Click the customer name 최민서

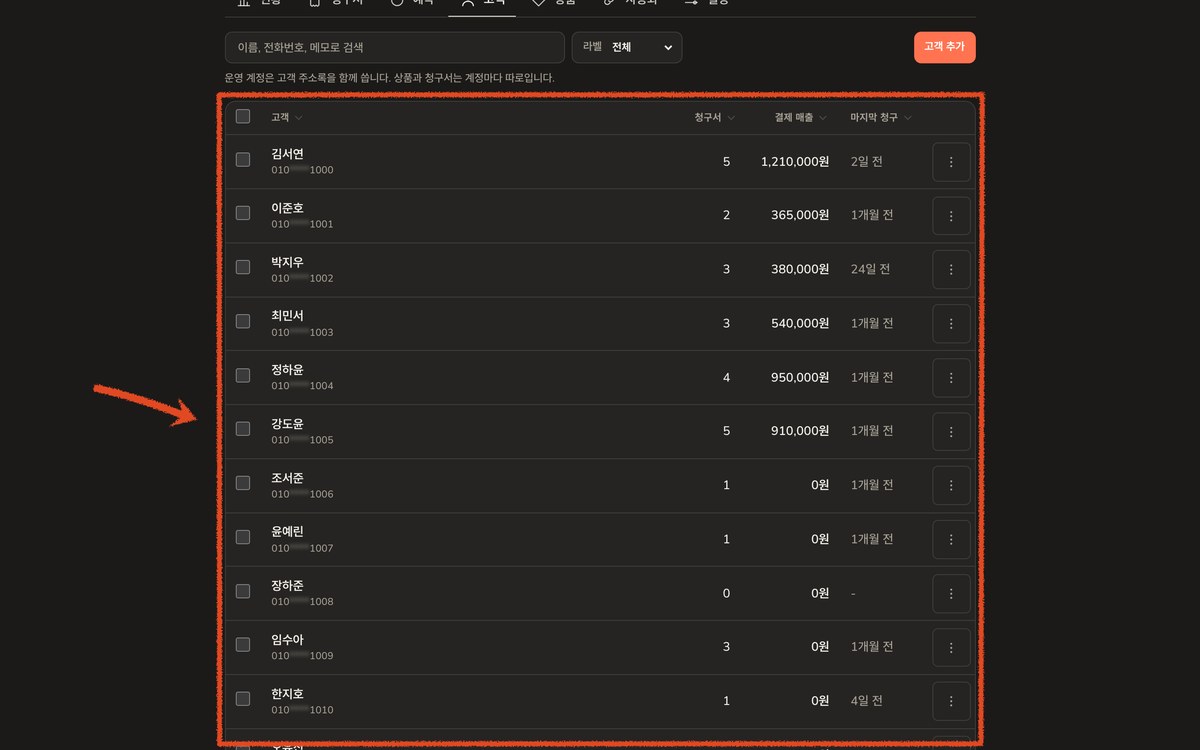[x=287, y=316]
